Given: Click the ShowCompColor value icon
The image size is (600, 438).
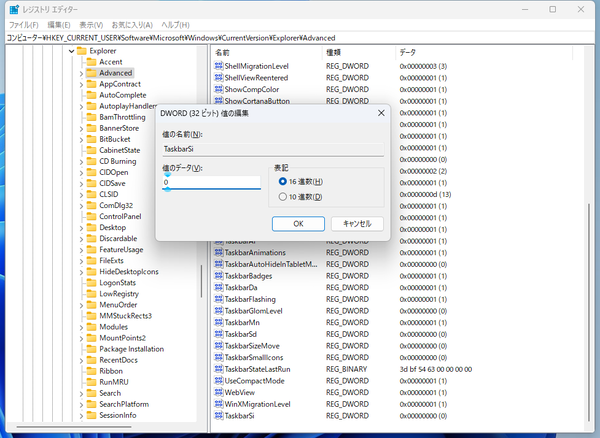Looking at the screenshot, I should point(218,89).
